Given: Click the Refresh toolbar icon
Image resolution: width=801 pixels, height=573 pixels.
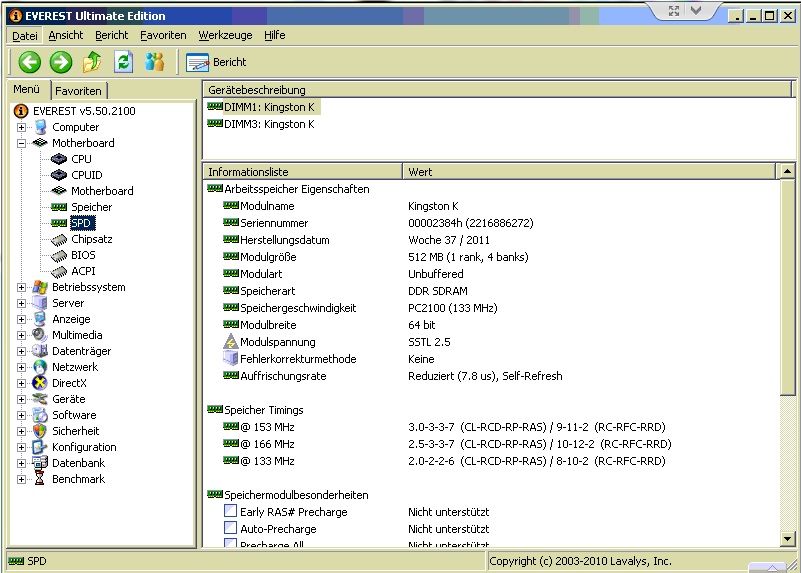Looking at the screenshot, I should coord(124,62).
